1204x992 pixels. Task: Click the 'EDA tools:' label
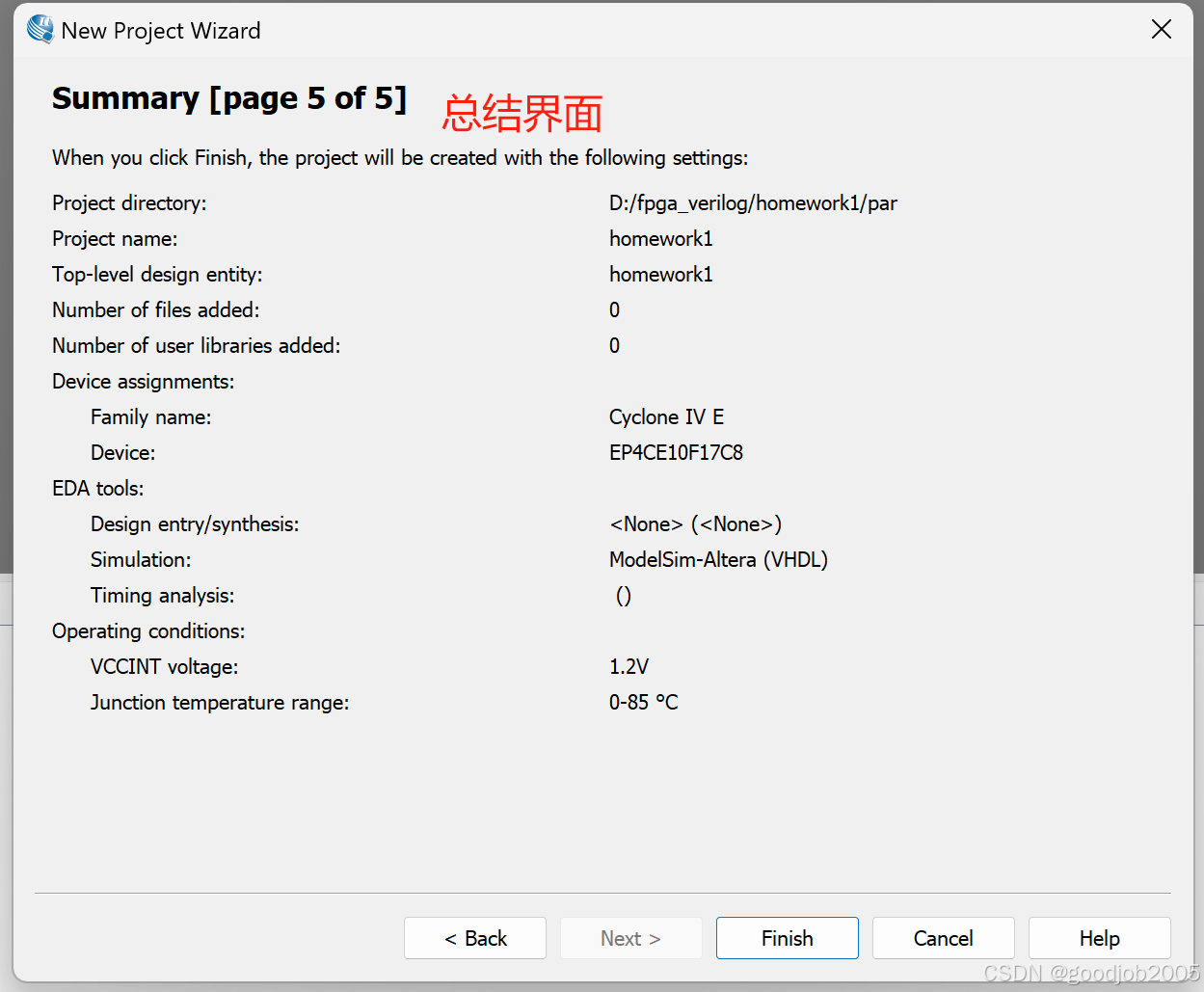coord(98,489)
